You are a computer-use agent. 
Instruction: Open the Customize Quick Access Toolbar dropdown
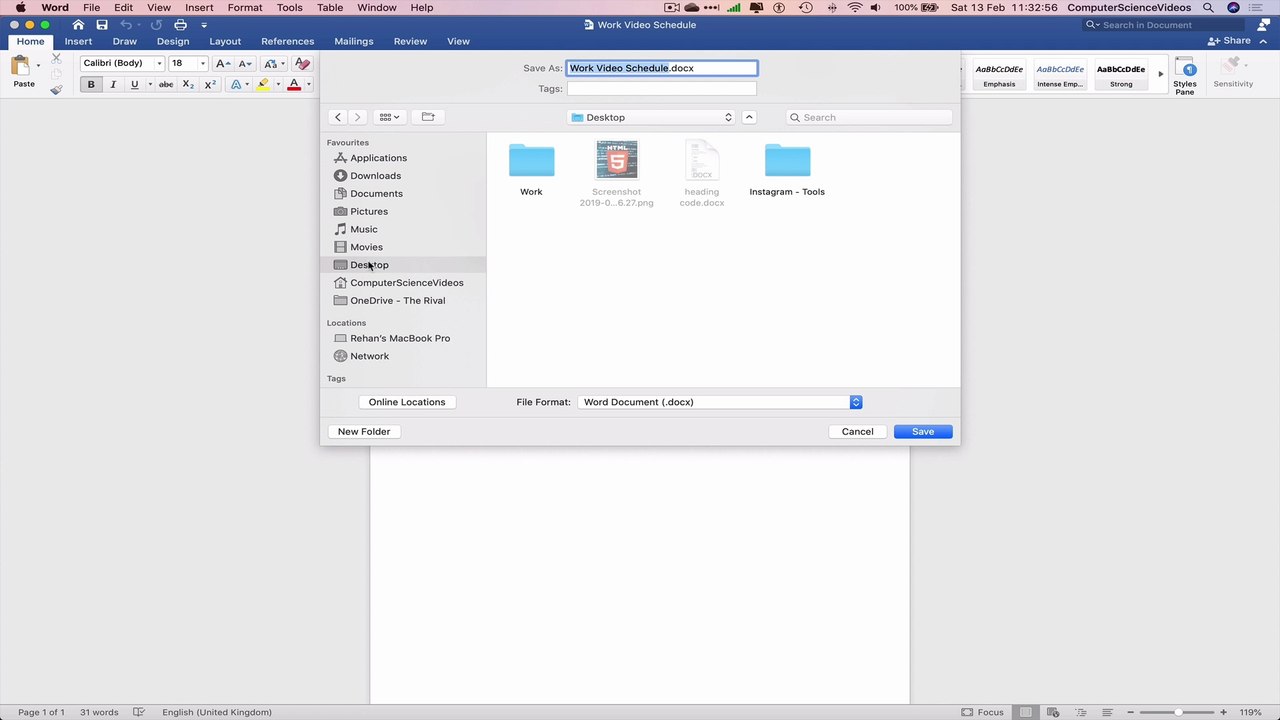[x=204, y=24]
